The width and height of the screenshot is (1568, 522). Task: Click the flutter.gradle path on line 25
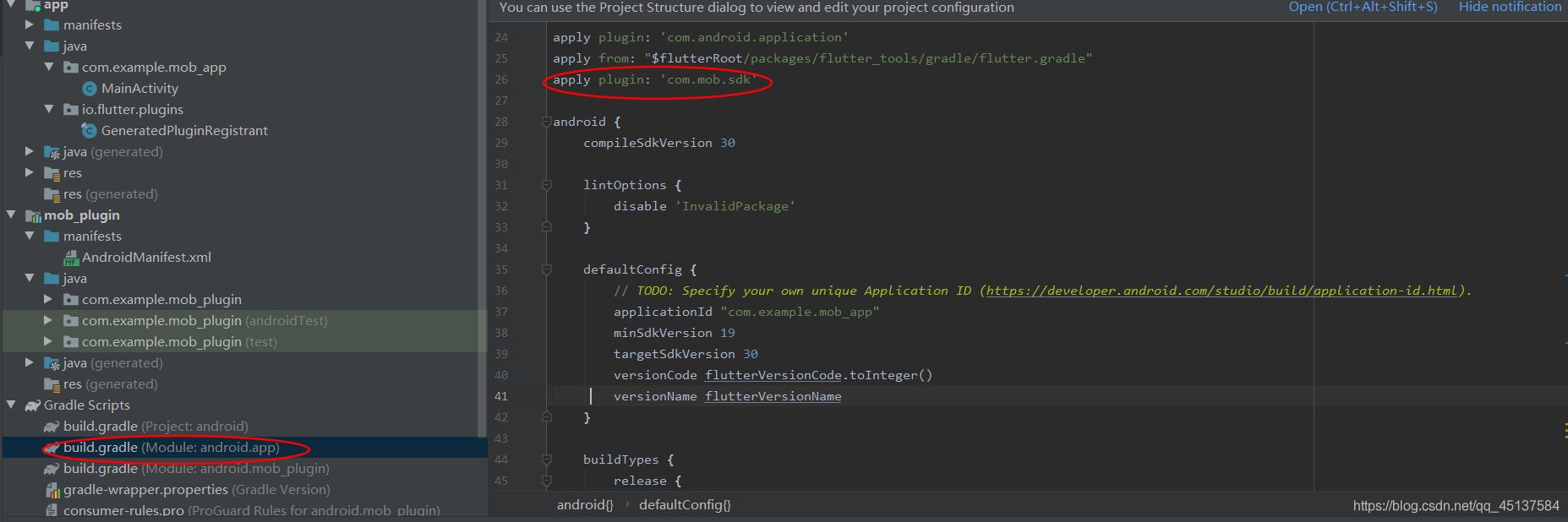point(868,58)
